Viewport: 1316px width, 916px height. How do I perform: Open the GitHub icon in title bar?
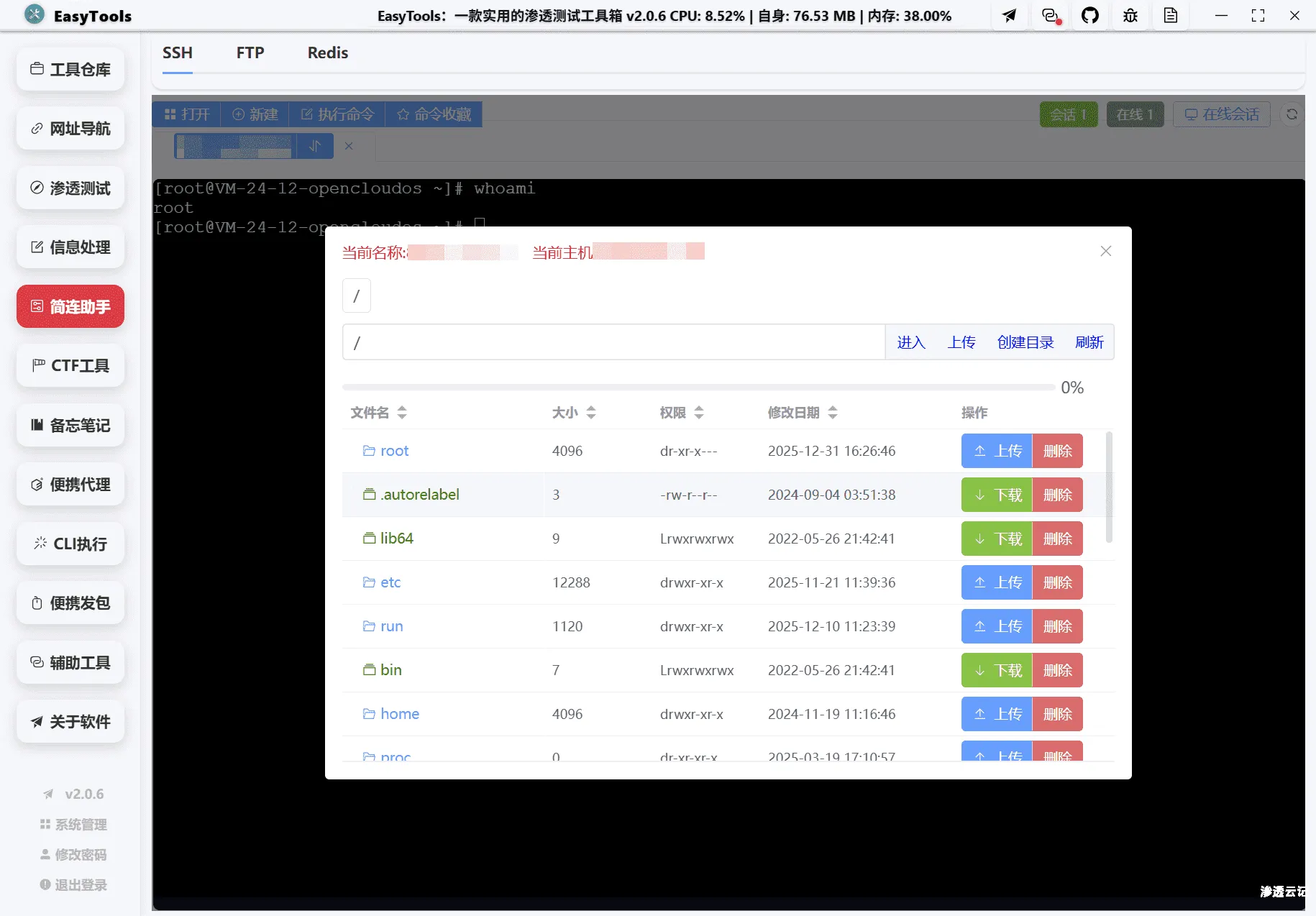point(1090,15)
